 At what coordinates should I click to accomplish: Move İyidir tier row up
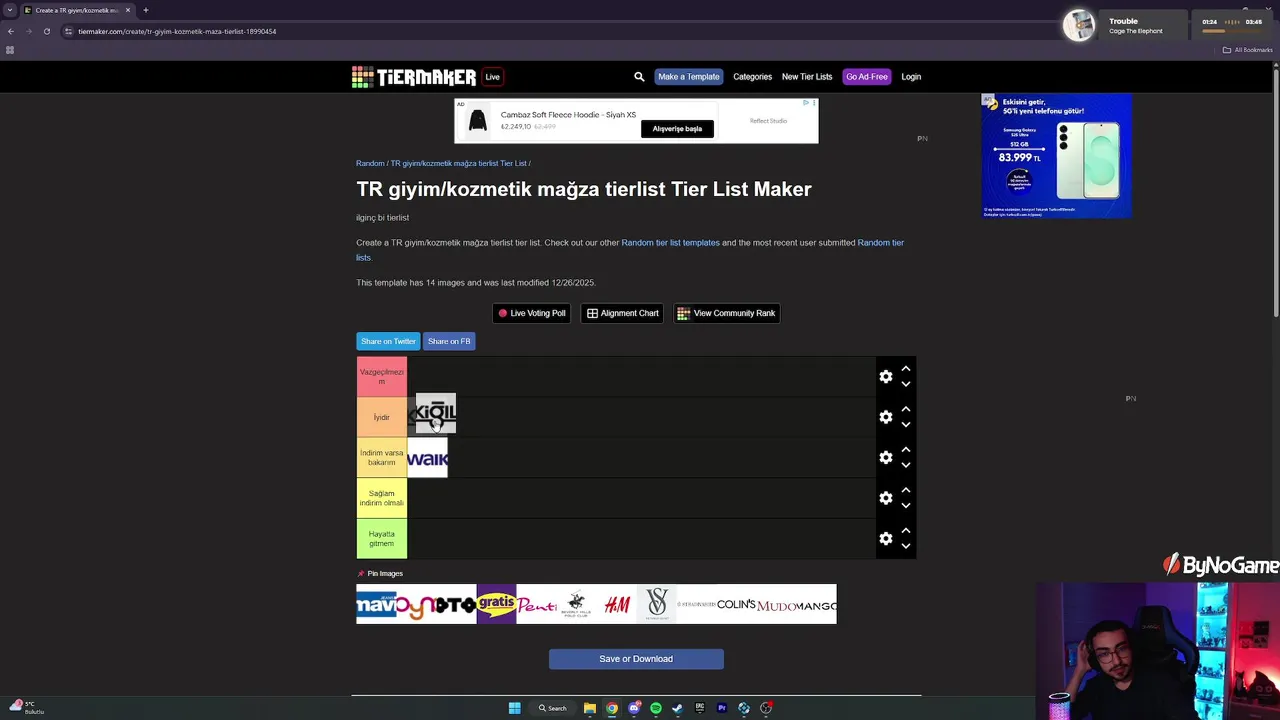[x=906, y=409]
